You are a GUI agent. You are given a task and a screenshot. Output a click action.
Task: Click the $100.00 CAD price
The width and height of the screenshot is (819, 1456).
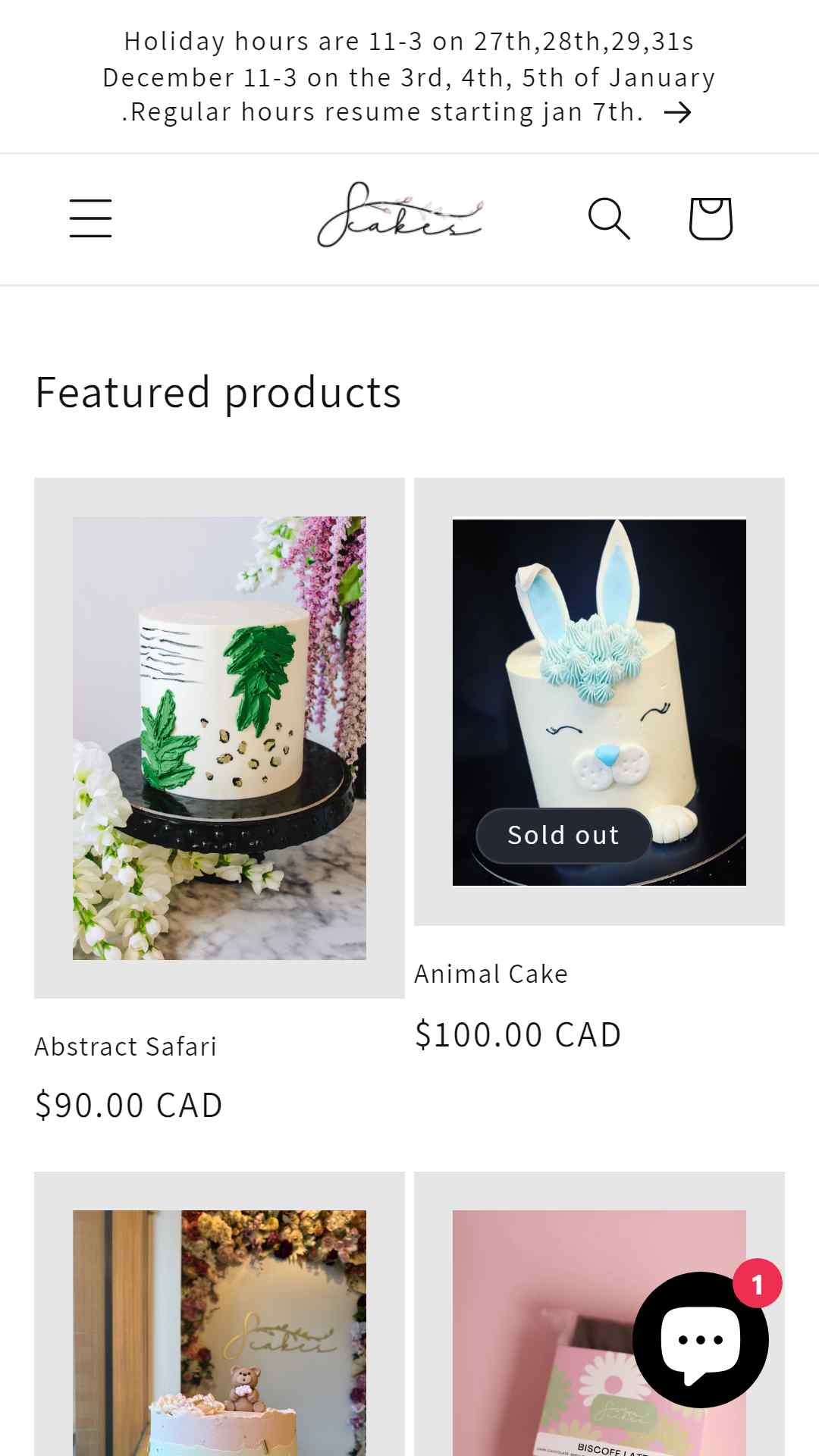pos(518,1034)
